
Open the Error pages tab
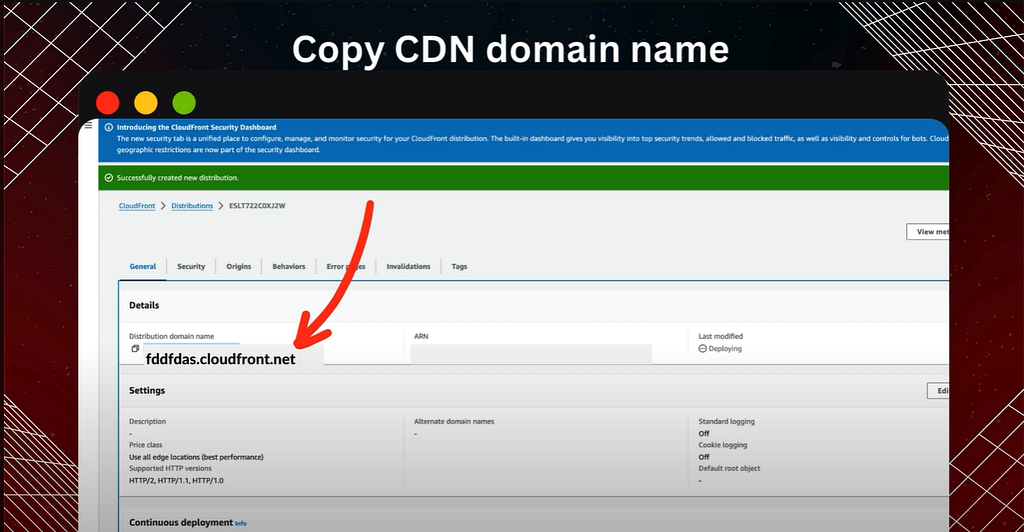[x=346, y=266]
